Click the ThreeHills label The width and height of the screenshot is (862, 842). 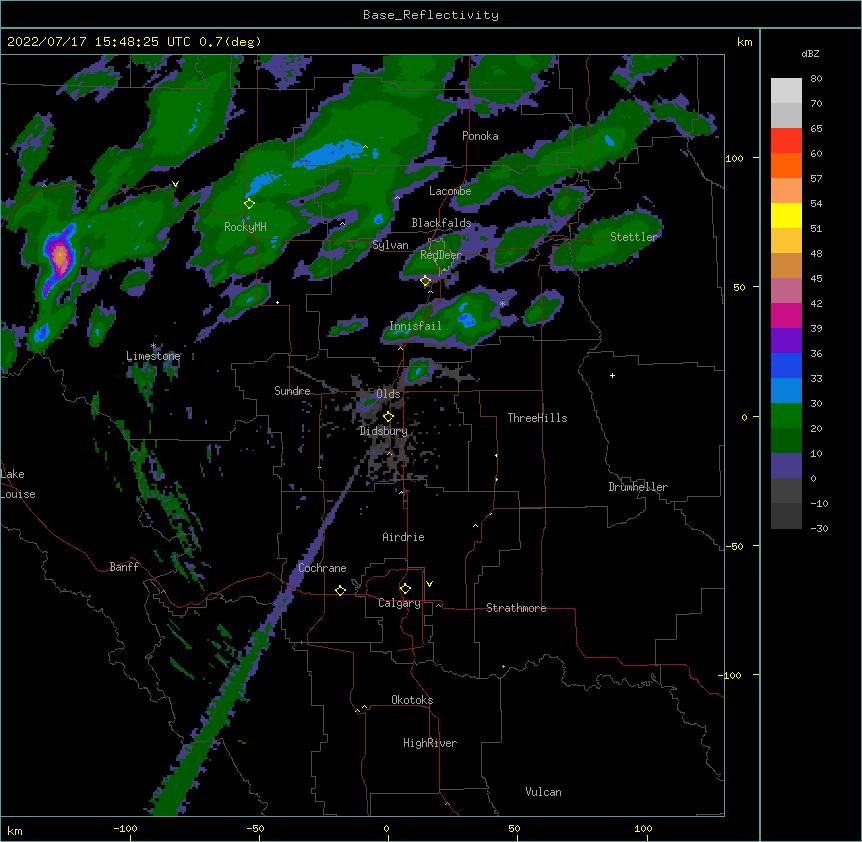point(537,418)
